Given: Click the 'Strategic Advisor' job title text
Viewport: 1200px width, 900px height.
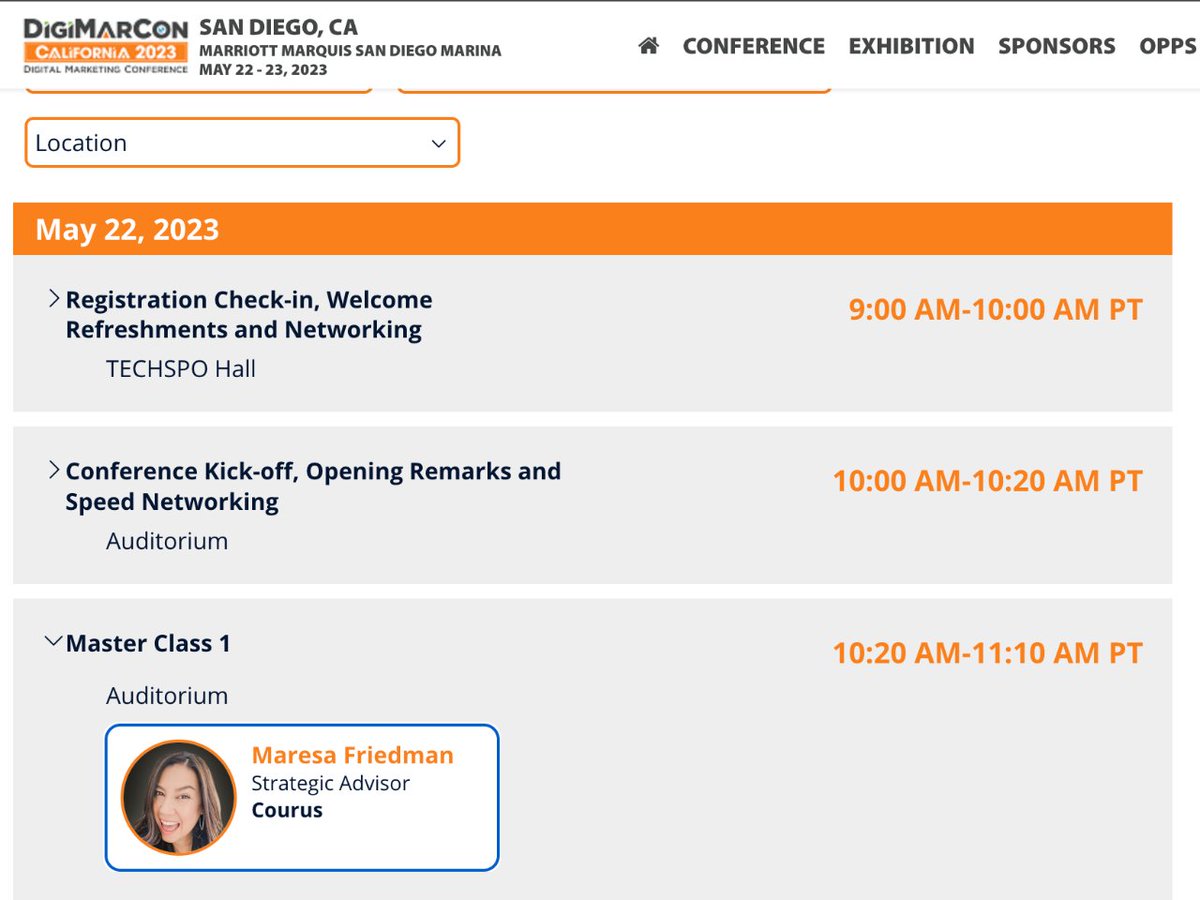Looking at the screenshot, I should point(330,783).
